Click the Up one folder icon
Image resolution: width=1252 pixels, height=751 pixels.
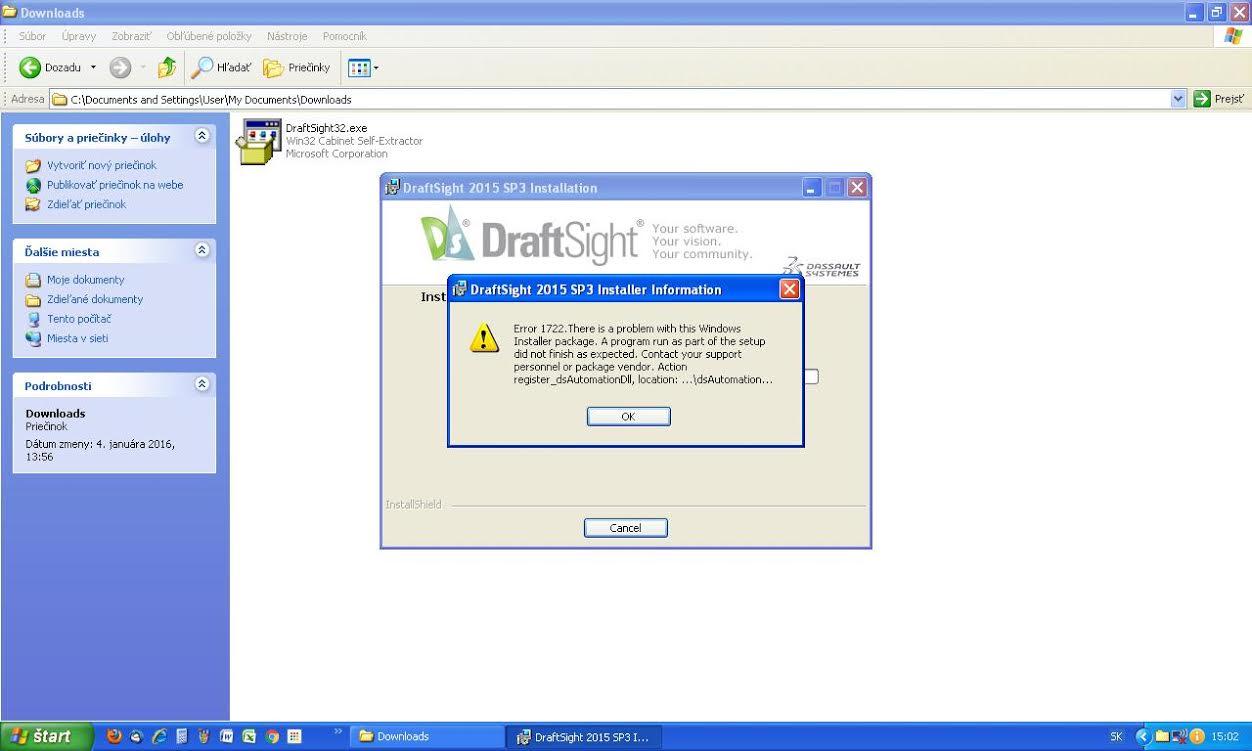pyautogui.click(x=167, y=68)
